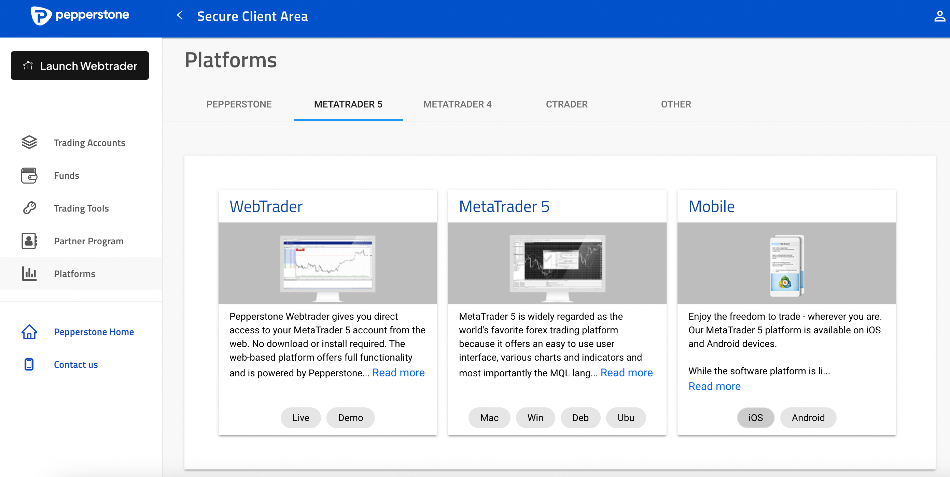Switch to the PEPPERSTONE tab
The width and height of the screenshot is (950, 477).
point(239,104)
